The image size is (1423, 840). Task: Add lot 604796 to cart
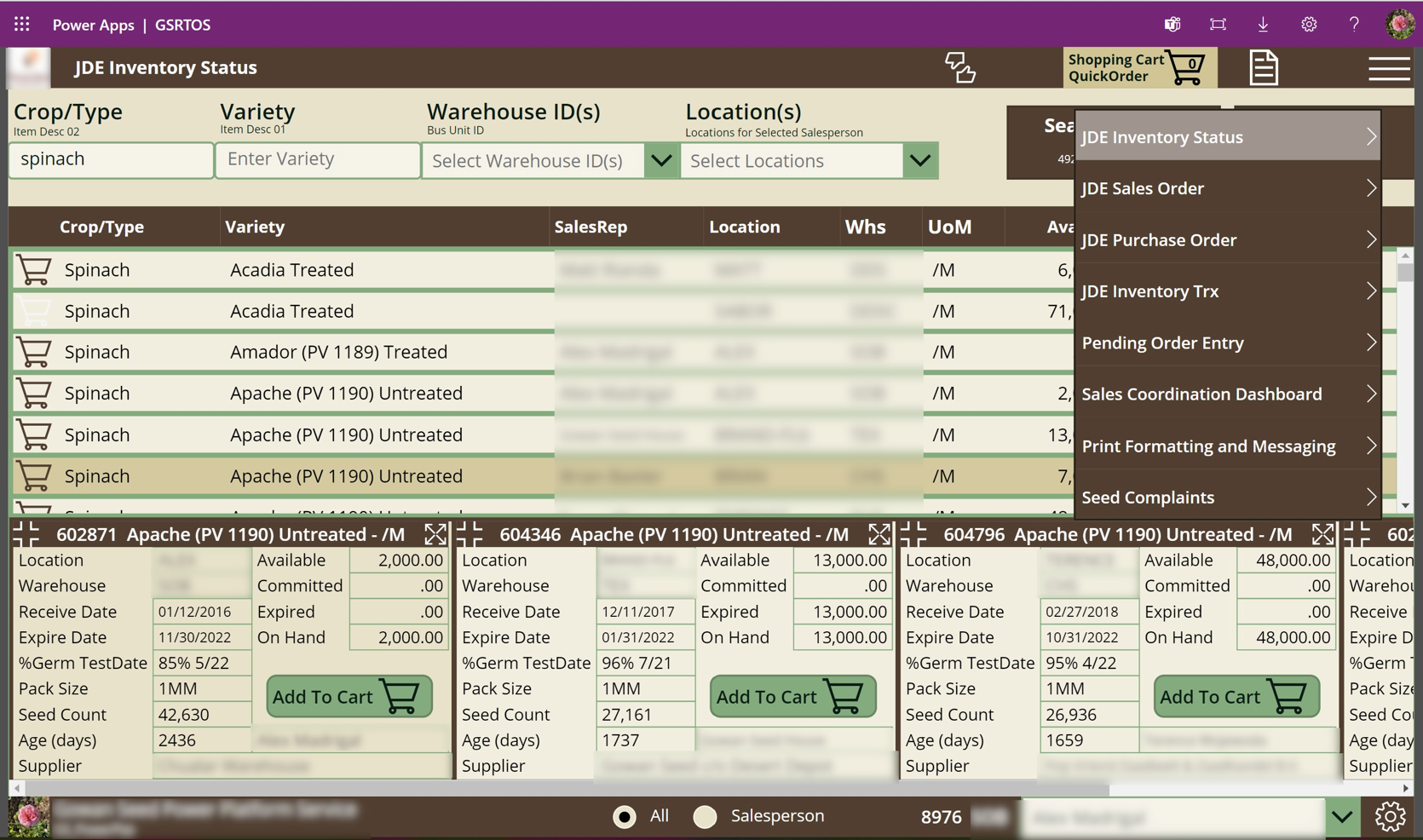point(1236,697)
